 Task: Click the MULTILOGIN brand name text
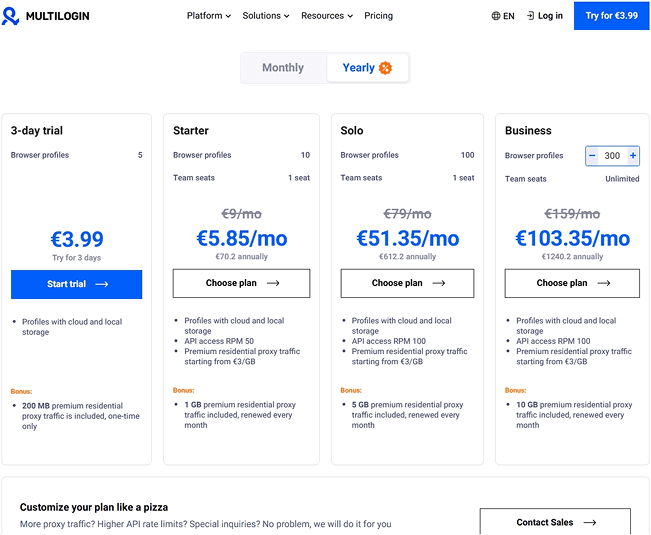pos(57,16)
